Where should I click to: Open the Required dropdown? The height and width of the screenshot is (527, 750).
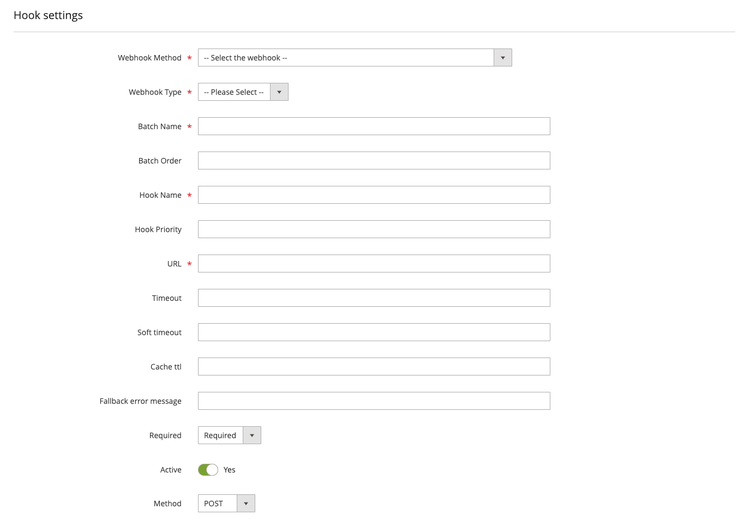click(230, 435)
